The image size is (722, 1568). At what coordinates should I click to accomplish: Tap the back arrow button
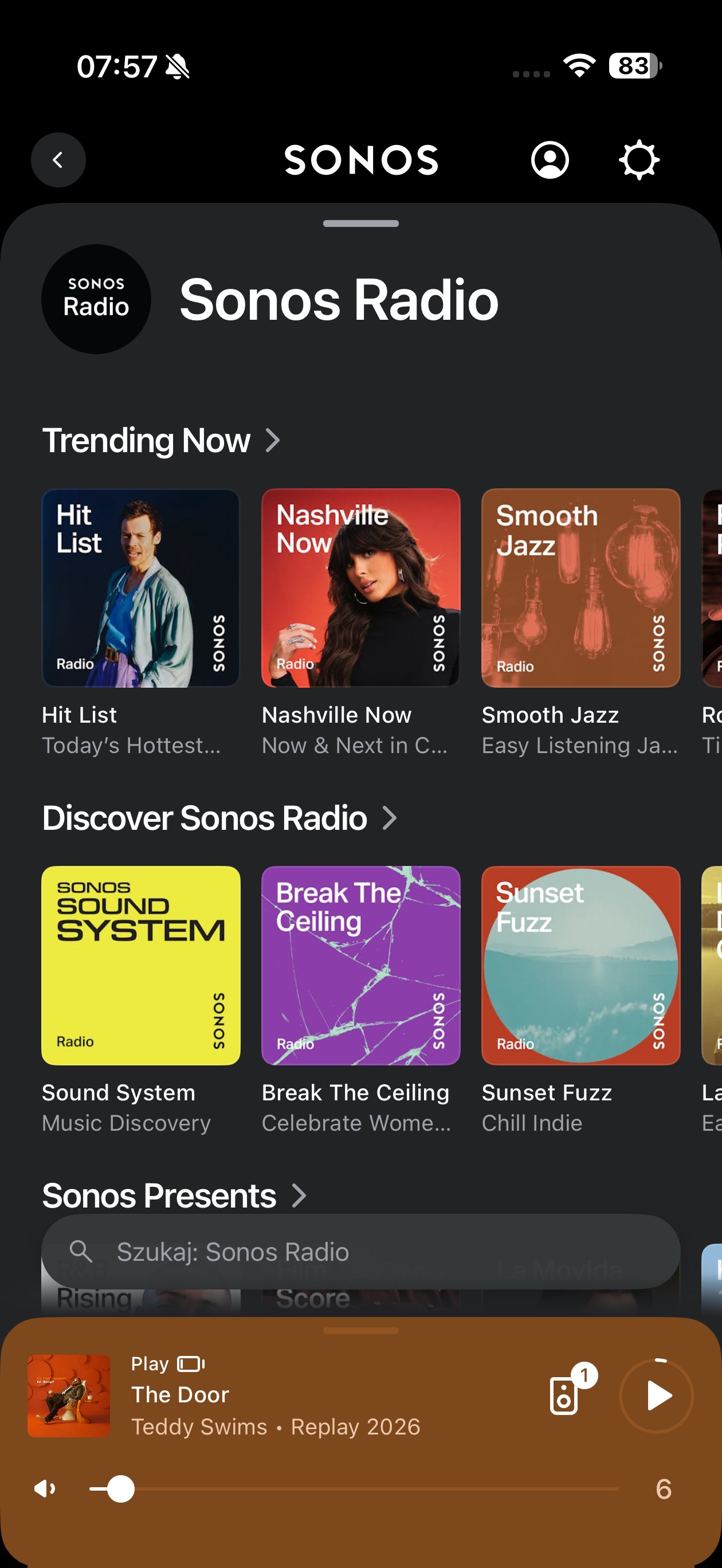coord(58,160)
